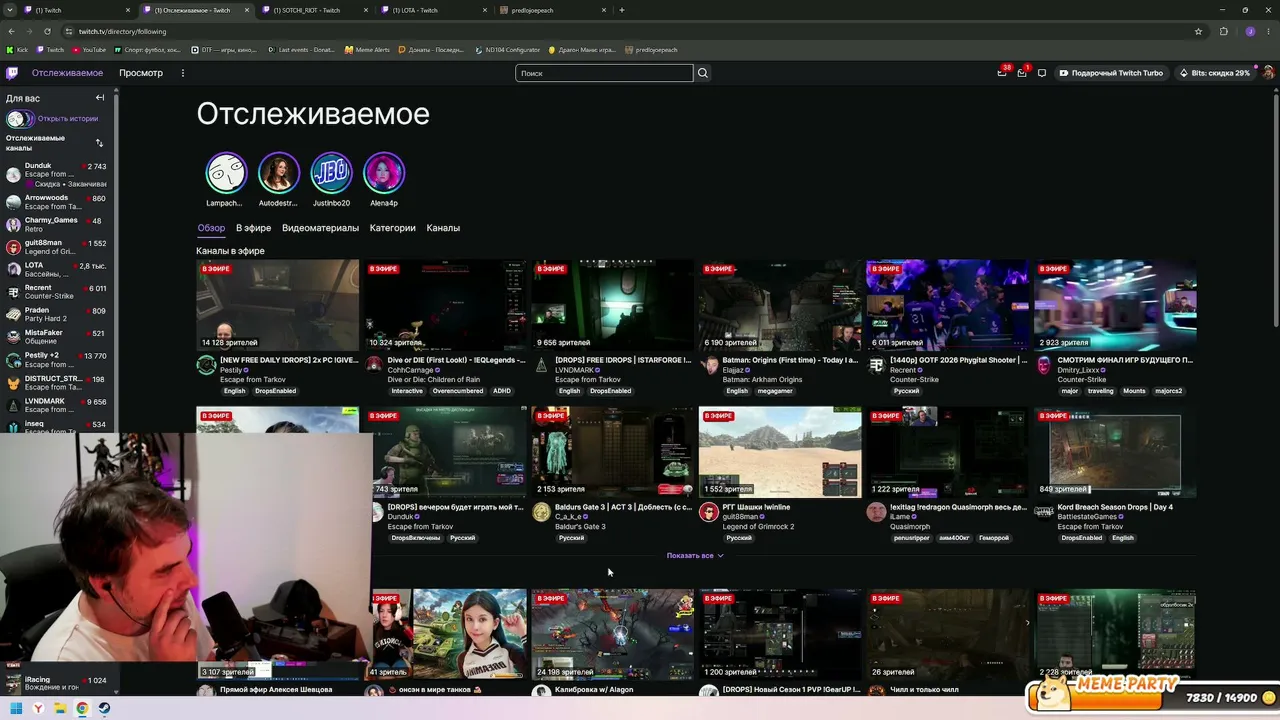The image size is (1280, 720).
Task: Open Autodestr story avatar
Action: click(x=279, y=173)
